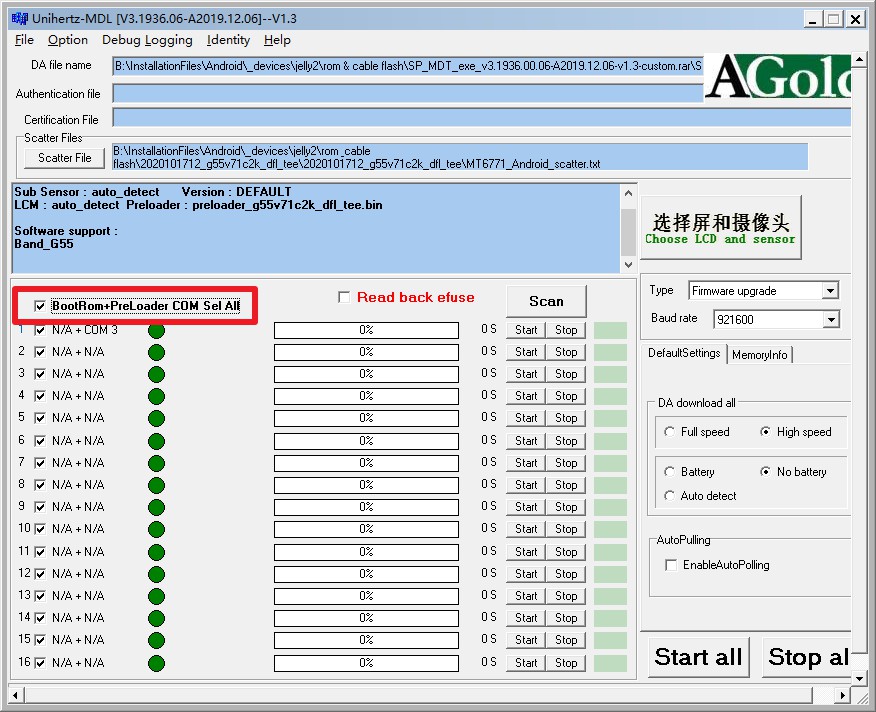Click scroll down arrow in info text box
This screenshot has width=876, height=712.
[629, 264]
